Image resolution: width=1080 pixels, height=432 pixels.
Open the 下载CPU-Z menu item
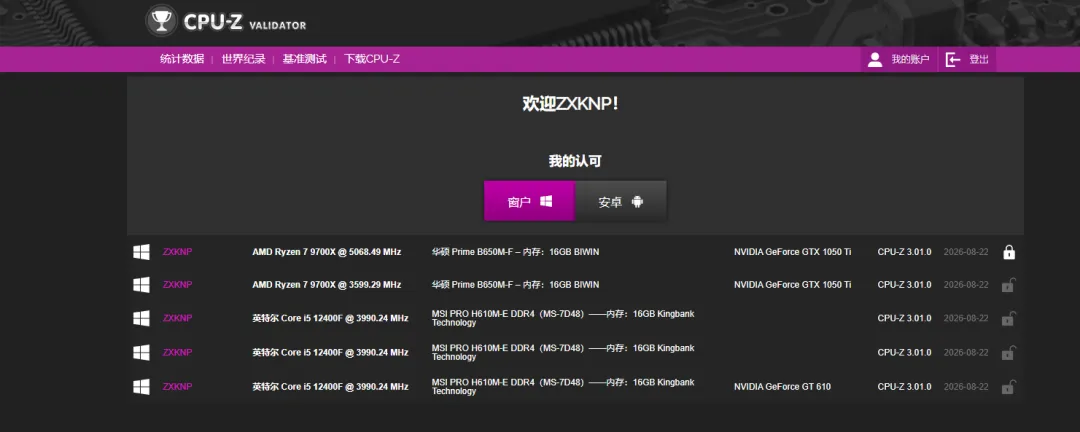pyautogui.click(x=372, y=59)
